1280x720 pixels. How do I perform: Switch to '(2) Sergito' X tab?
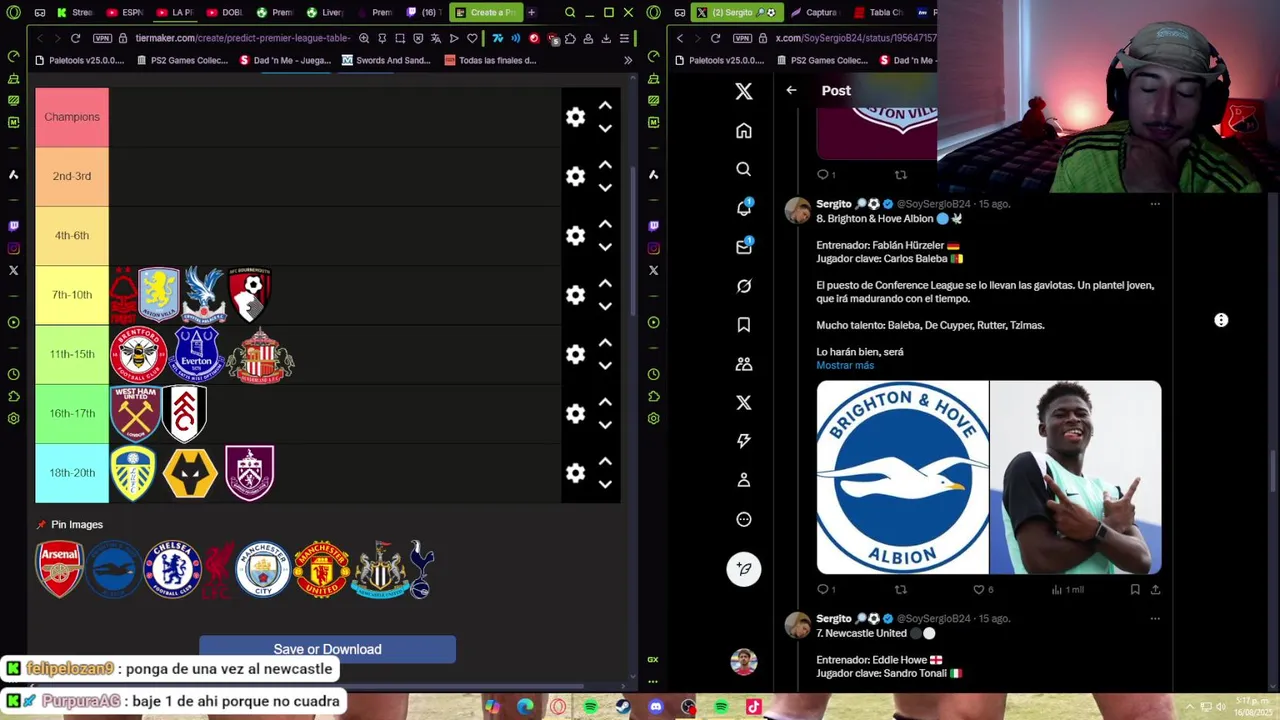(x=738, y=12)
